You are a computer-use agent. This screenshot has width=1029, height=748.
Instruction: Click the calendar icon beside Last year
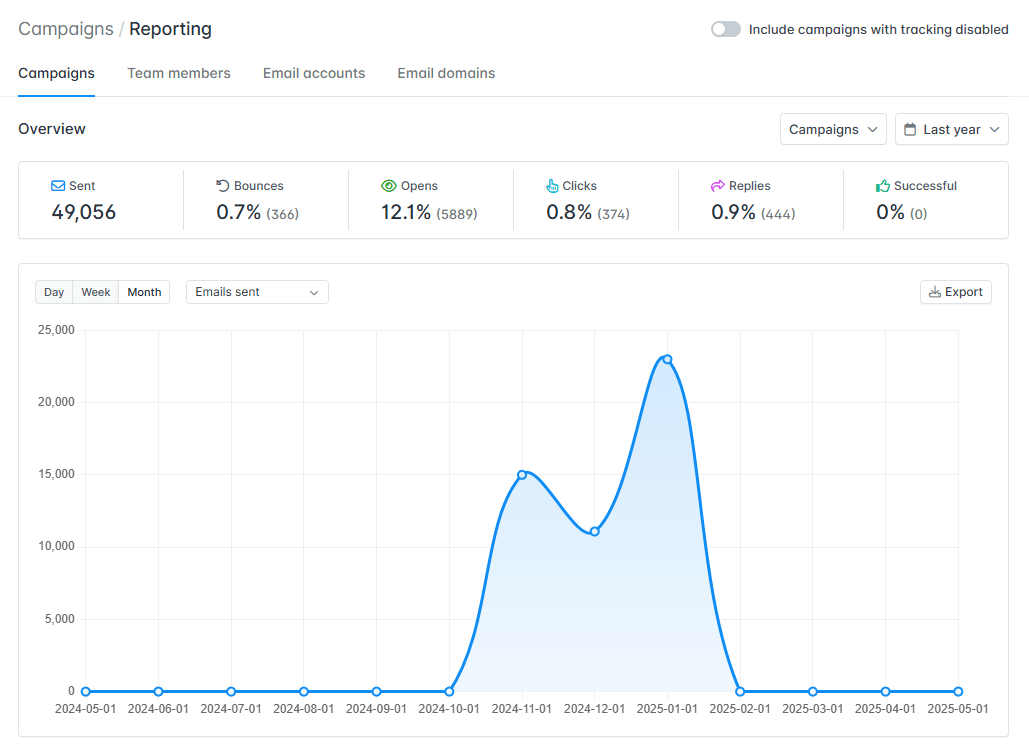[x=910, y=129]
